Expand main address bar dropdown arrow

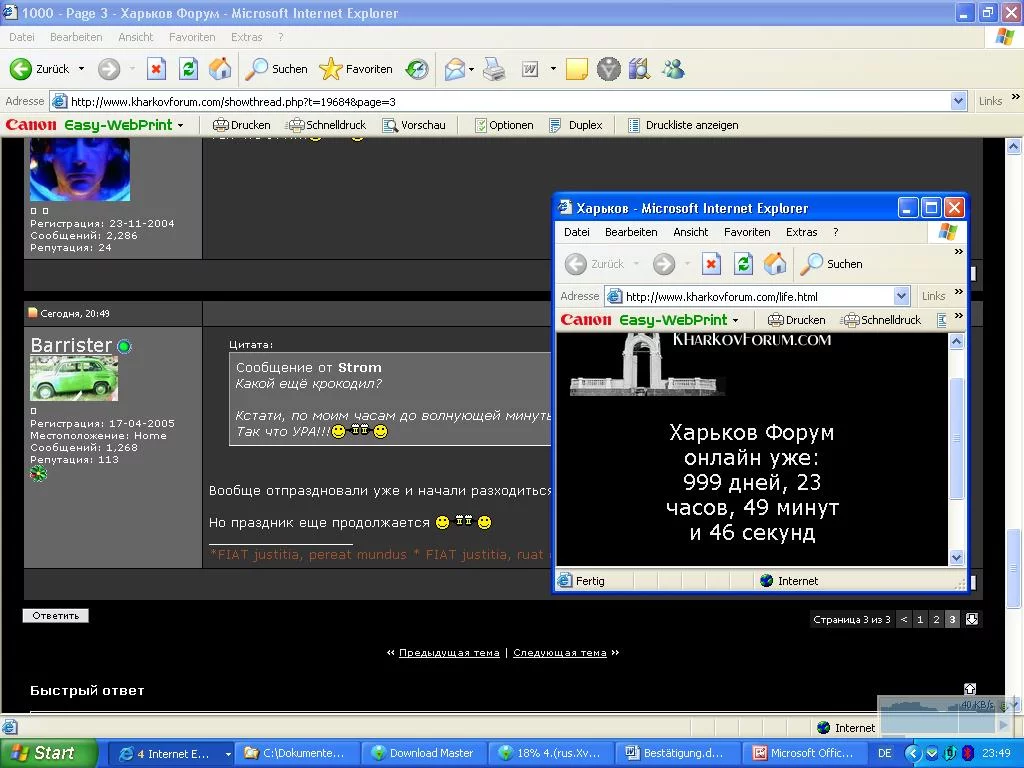[958, 101]
